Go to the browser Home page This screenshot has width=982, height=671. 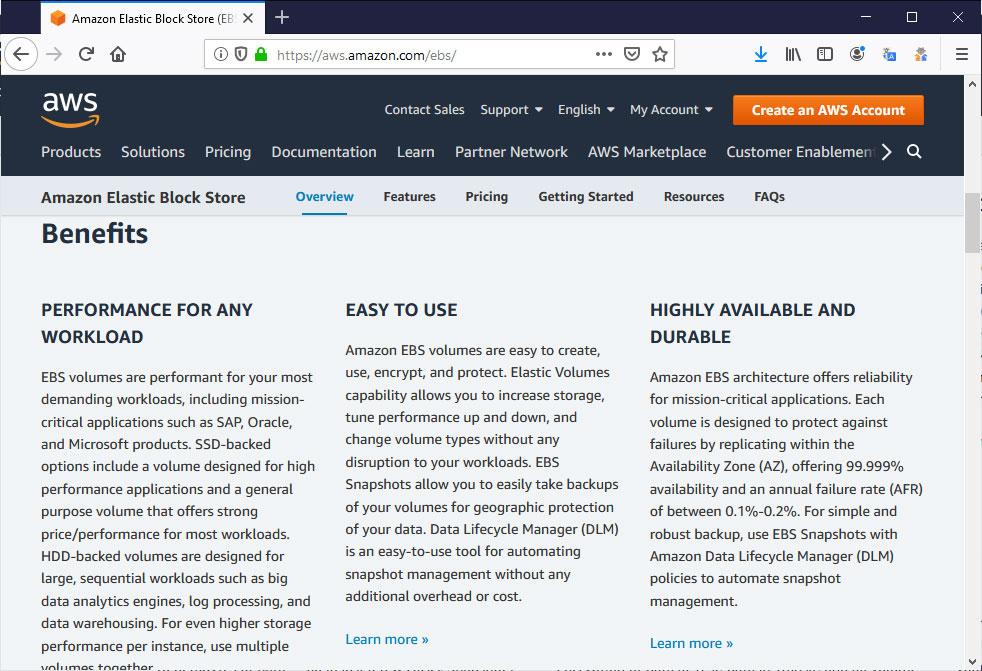pyautogui.click(x=118, y=55)
